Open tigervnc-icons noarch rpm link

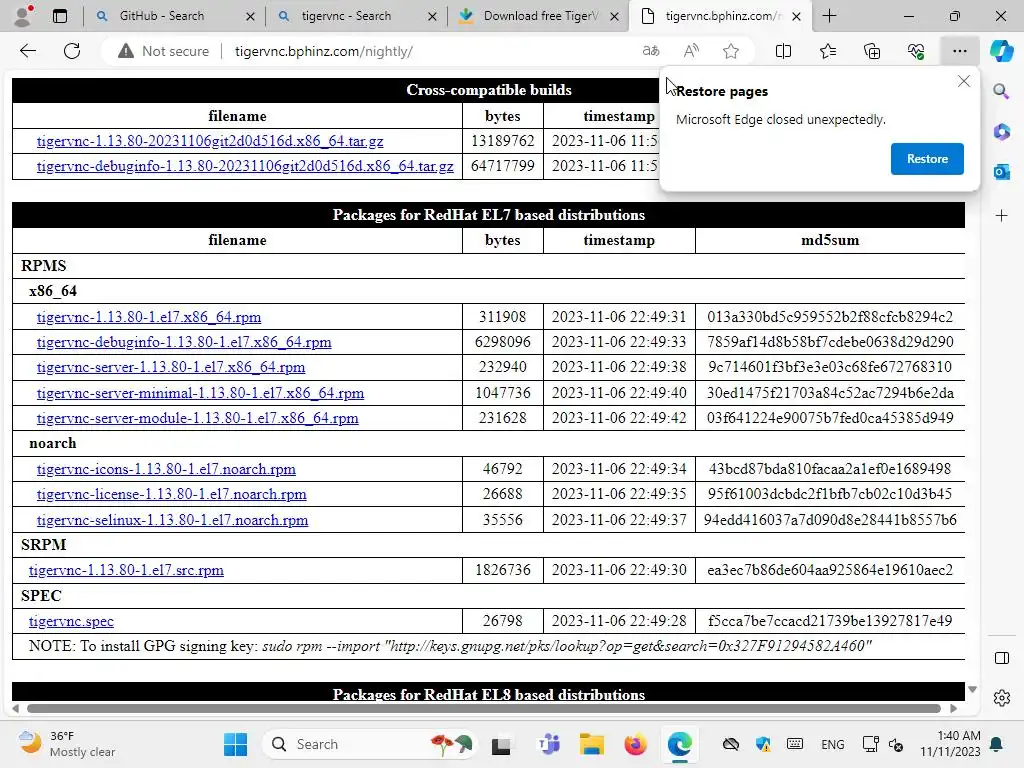(x=166, y=469)
